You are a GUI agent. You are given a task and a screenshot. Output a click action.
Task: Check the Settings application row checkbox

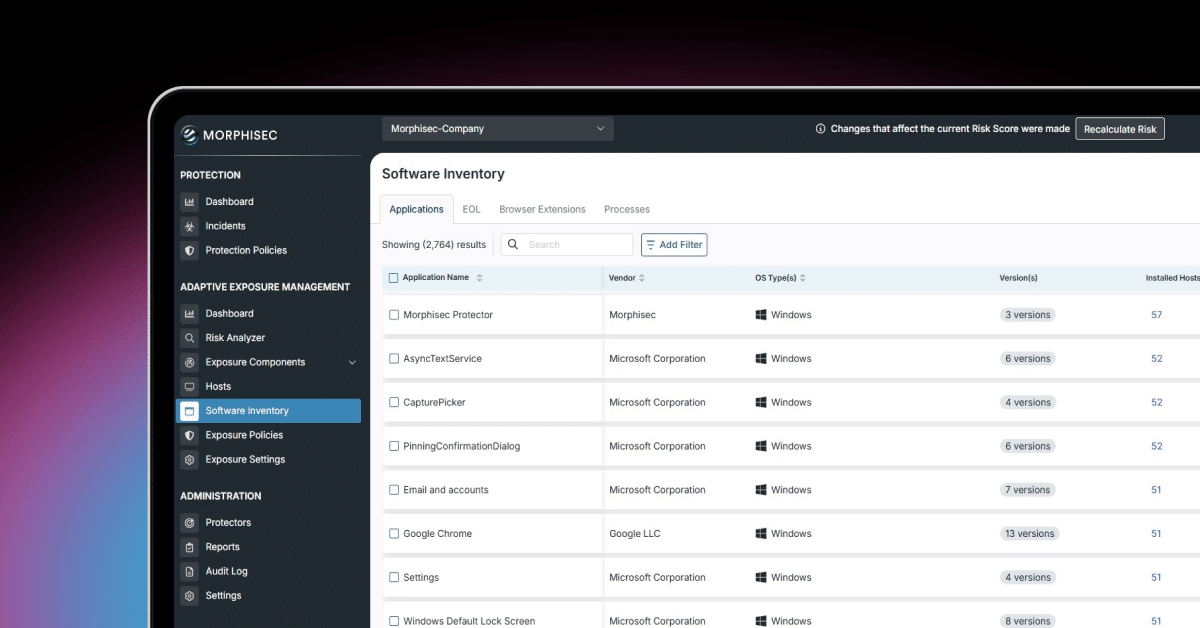pyautogui.click(x=394, y=578)
